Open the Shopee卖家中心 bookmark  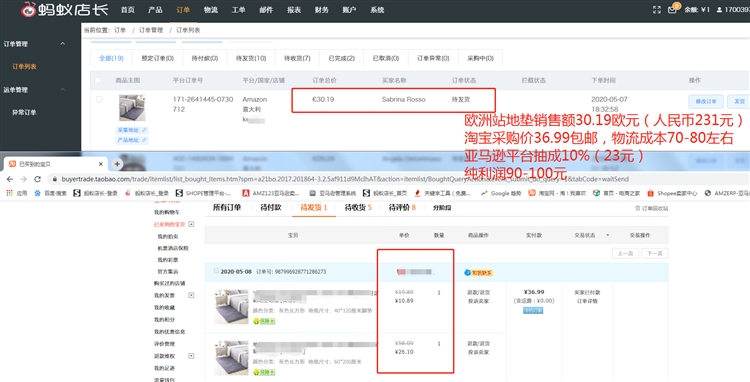[x=672, y=193]
